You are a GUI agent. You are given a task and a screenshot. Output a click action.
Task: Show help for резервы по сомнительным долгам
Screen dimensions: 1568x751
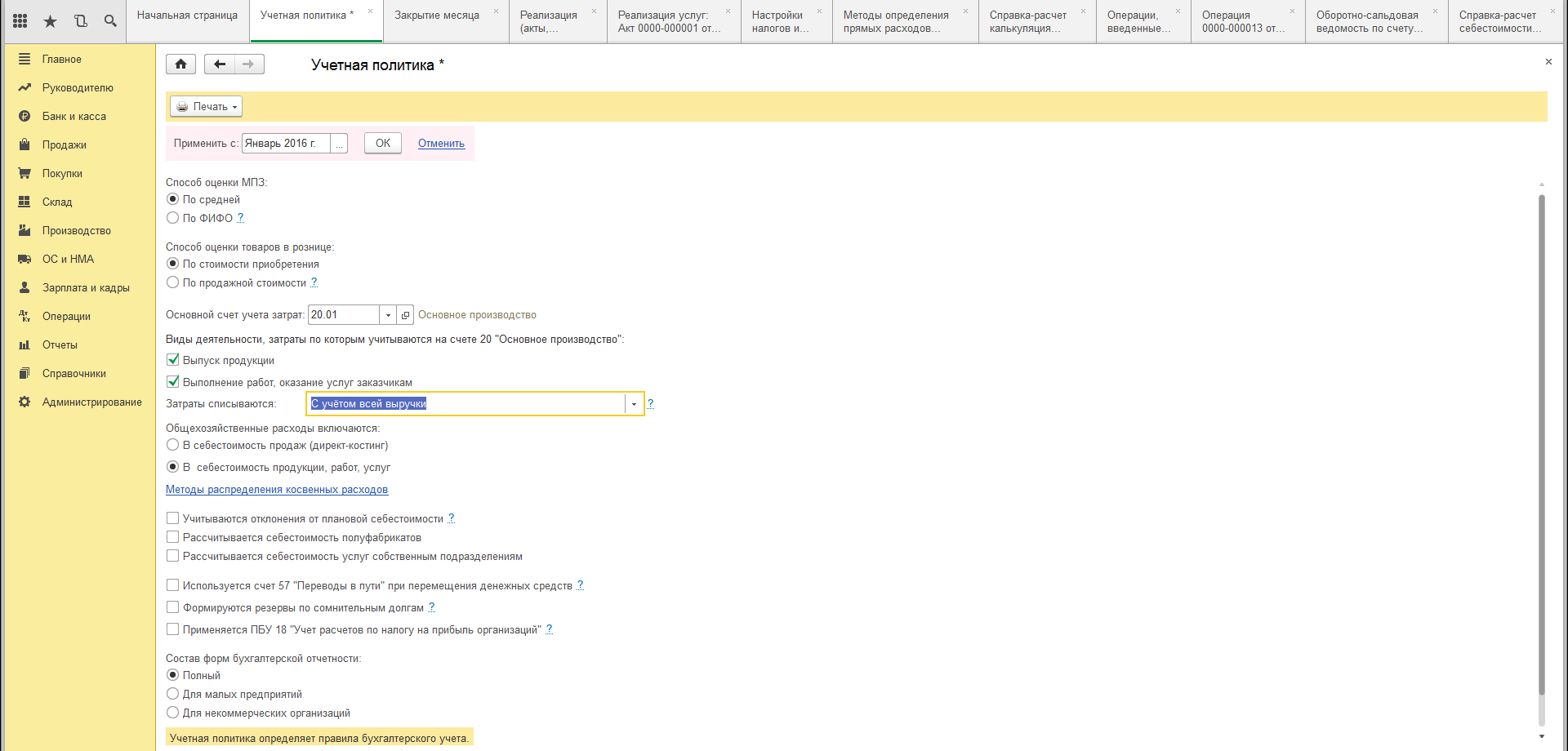[x=431, y=607]
